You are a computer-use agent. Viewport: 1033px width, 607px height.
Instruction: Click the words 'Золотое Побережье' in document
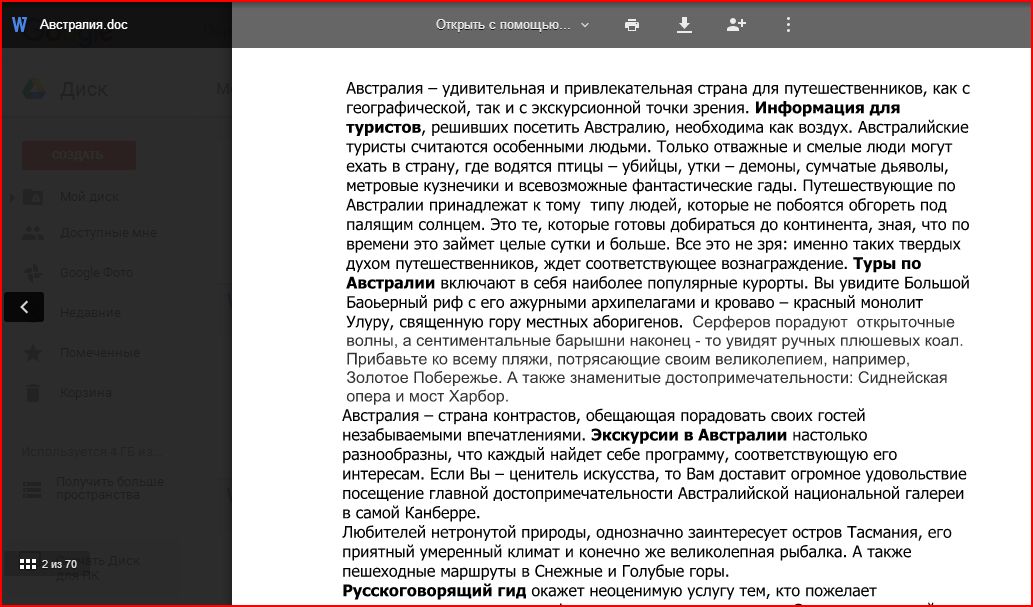pyautogui.click(x=422, y=378)
